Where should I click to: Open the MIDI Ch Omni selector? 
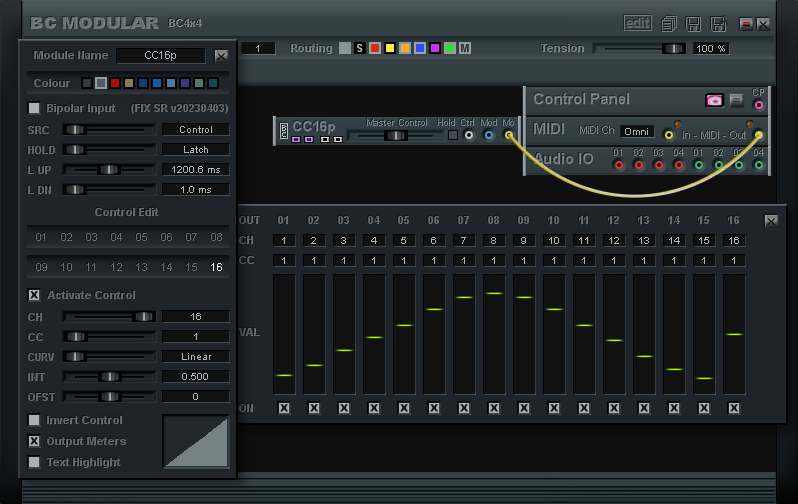click(637, 132)
